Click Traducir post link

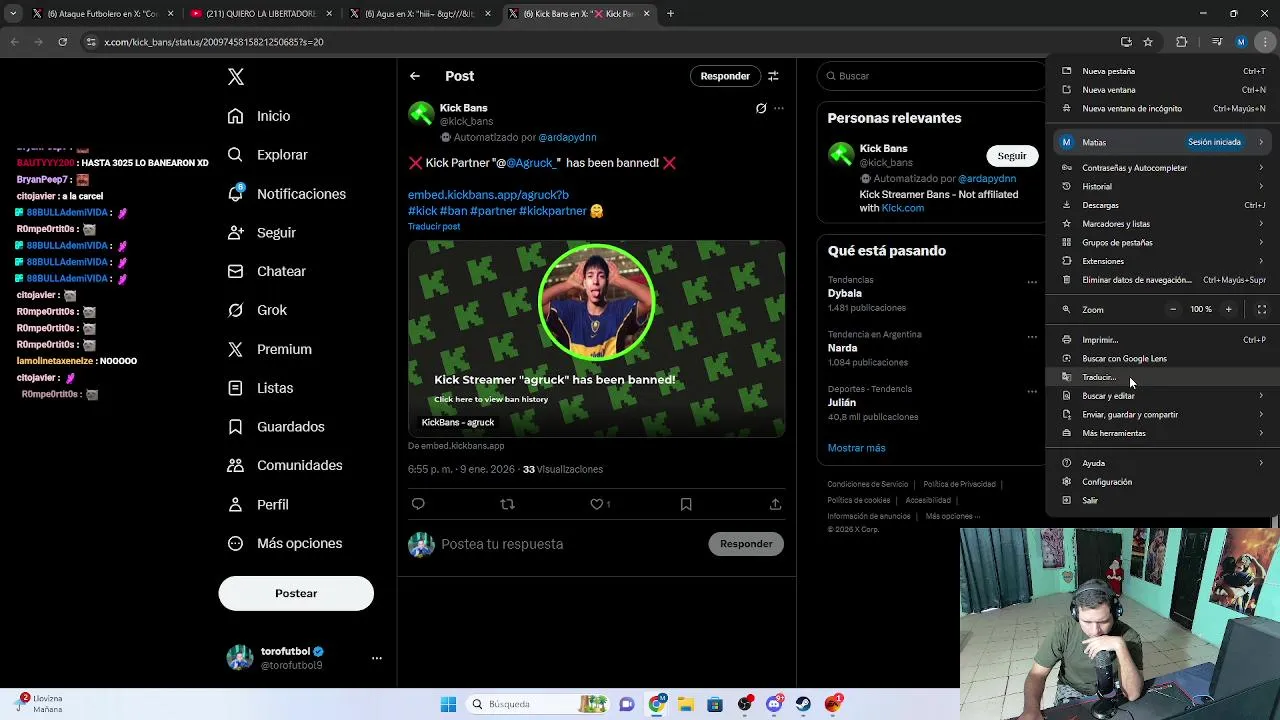(434, 226)
